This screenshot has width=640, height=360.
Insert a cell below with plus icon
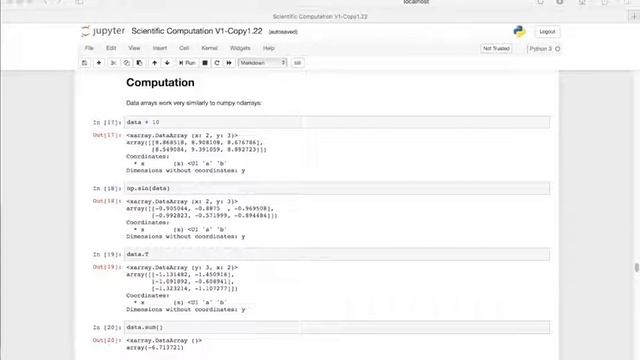99,63
